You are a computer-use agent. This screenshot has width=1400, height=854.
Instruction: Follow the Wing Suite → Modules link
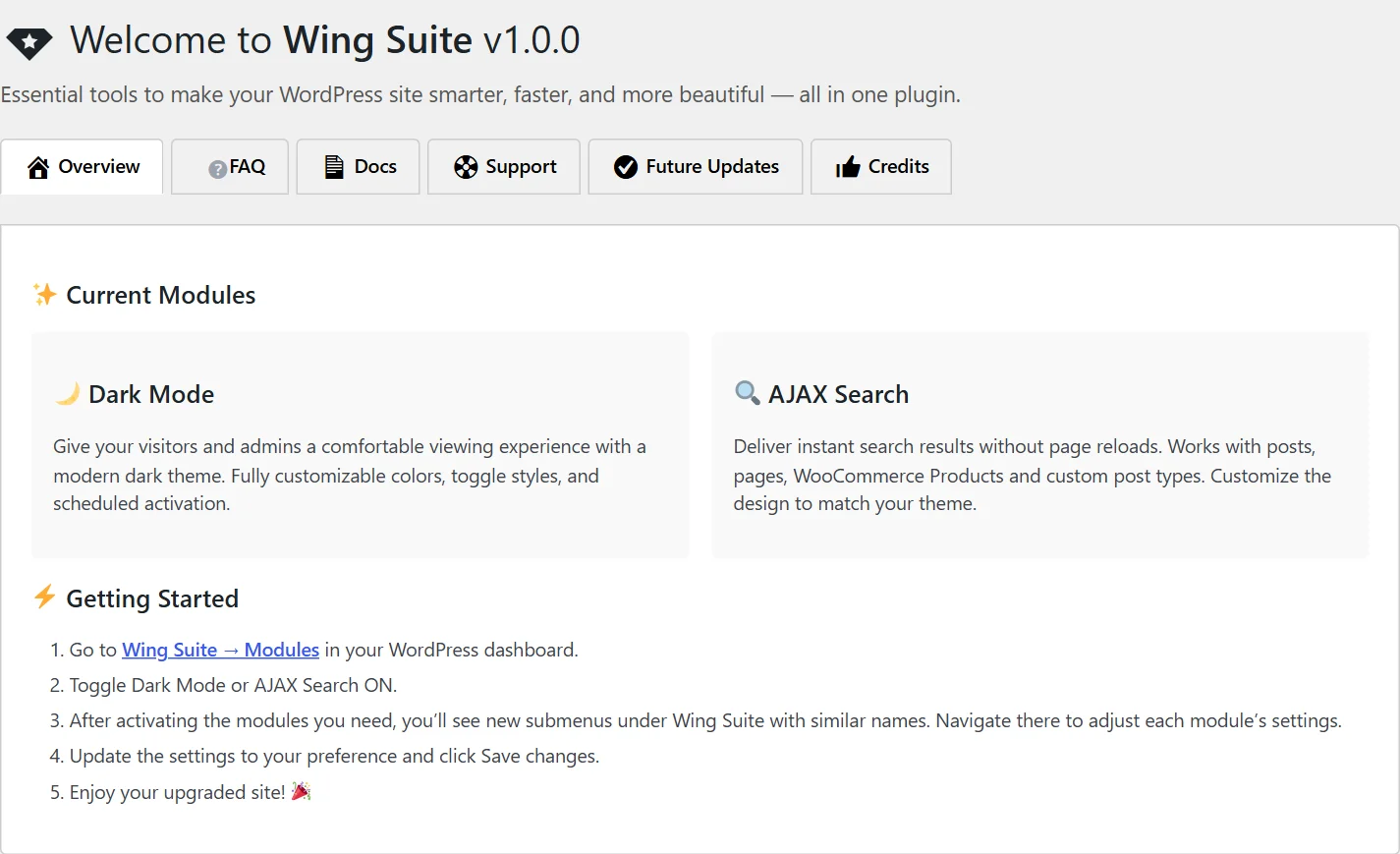click(x=220, y=650)
